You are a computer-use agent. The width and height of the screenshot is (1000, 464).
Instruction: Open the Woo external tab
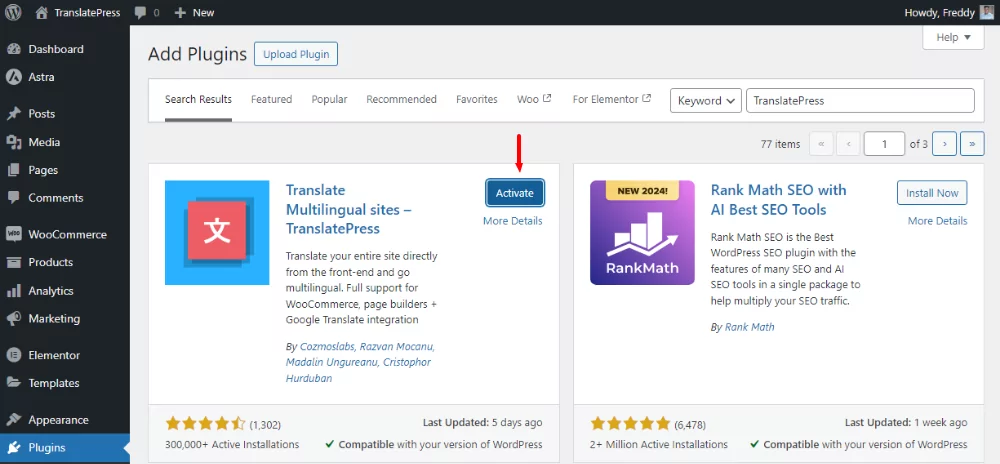534,99
